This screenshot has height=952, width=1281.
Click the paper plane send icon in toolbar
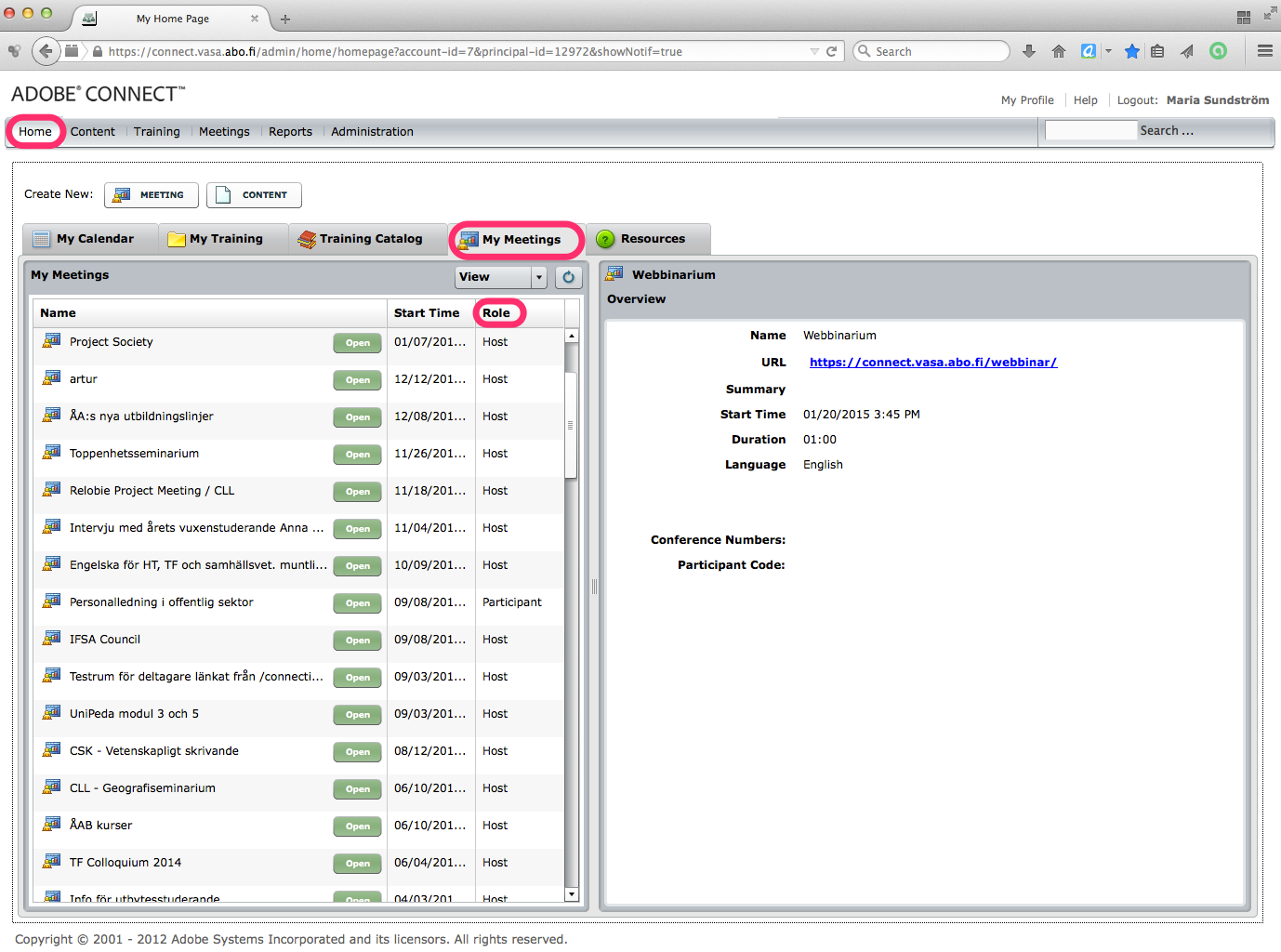[1187, 51]
